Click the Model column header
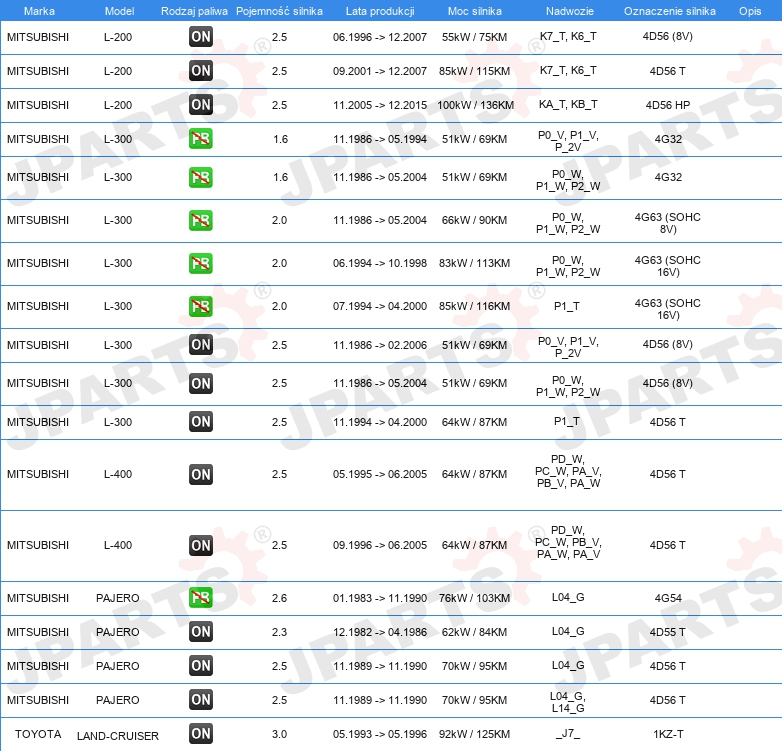 (119, 11)
